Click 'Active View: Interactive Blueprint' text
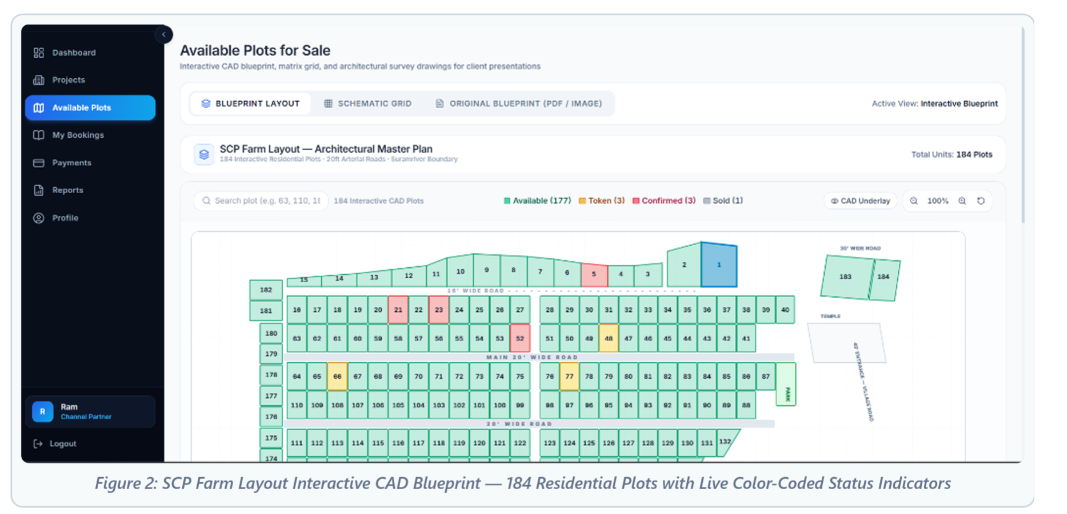The width and height of the screenshot is (1067, 514). [934, 103]
